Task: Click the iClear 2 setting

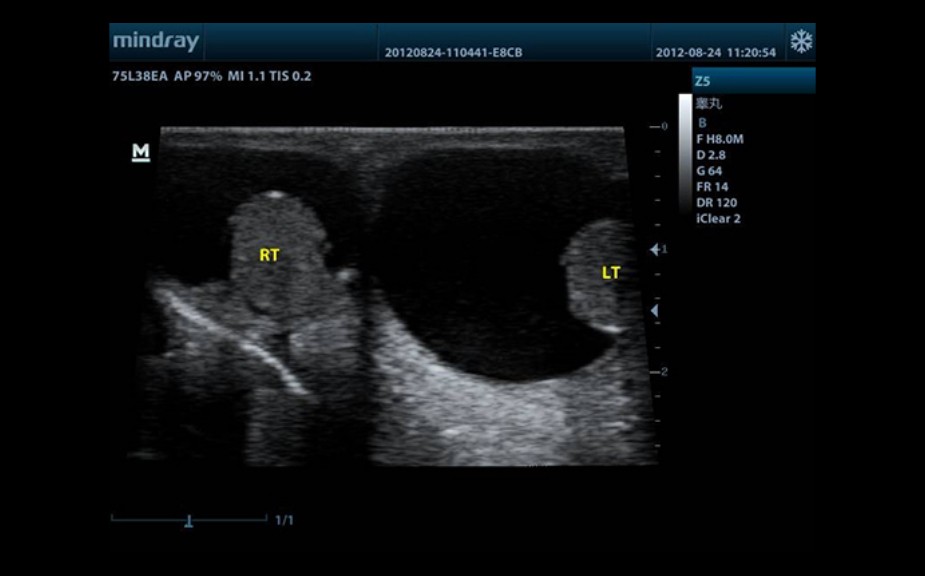Action: coord(718,219)
